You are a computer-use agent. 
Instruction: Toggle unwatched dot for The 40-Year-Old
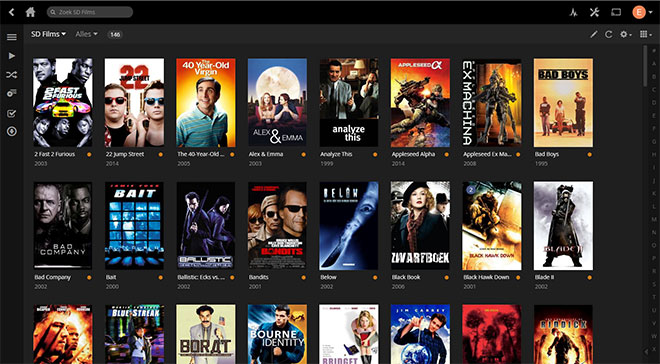coord(232,154)
